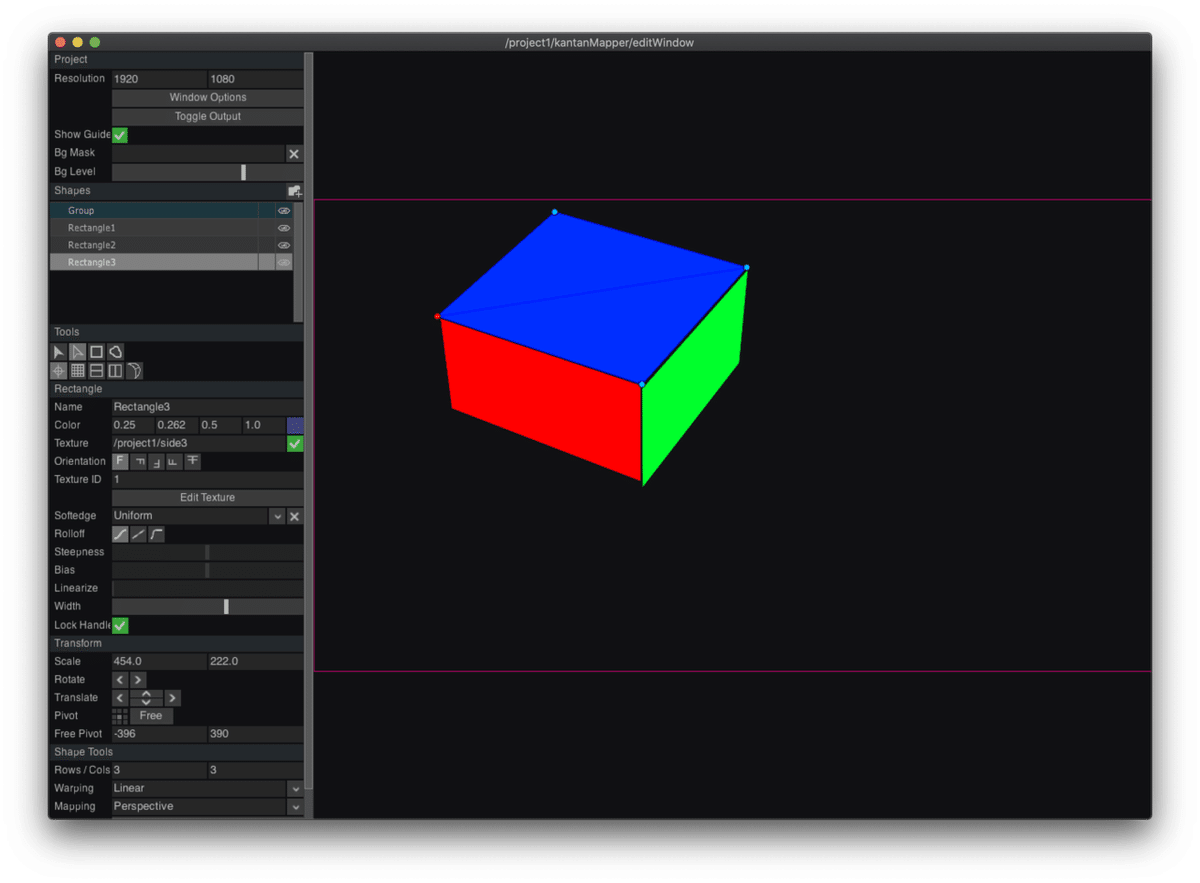Set Orientation to the third F variant
Viewport: 1200px width, 883px height.
(157, 461)
